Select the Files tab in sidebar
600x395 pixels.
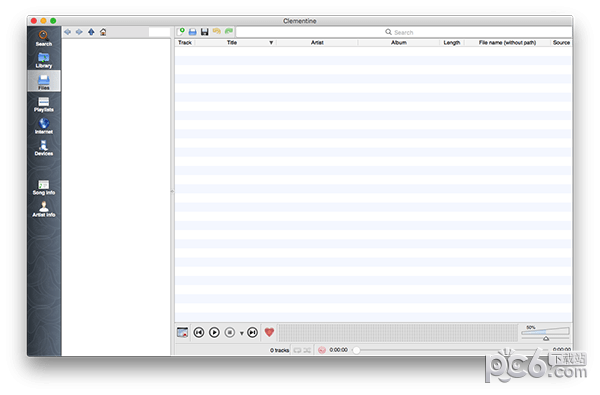point(44,82)
